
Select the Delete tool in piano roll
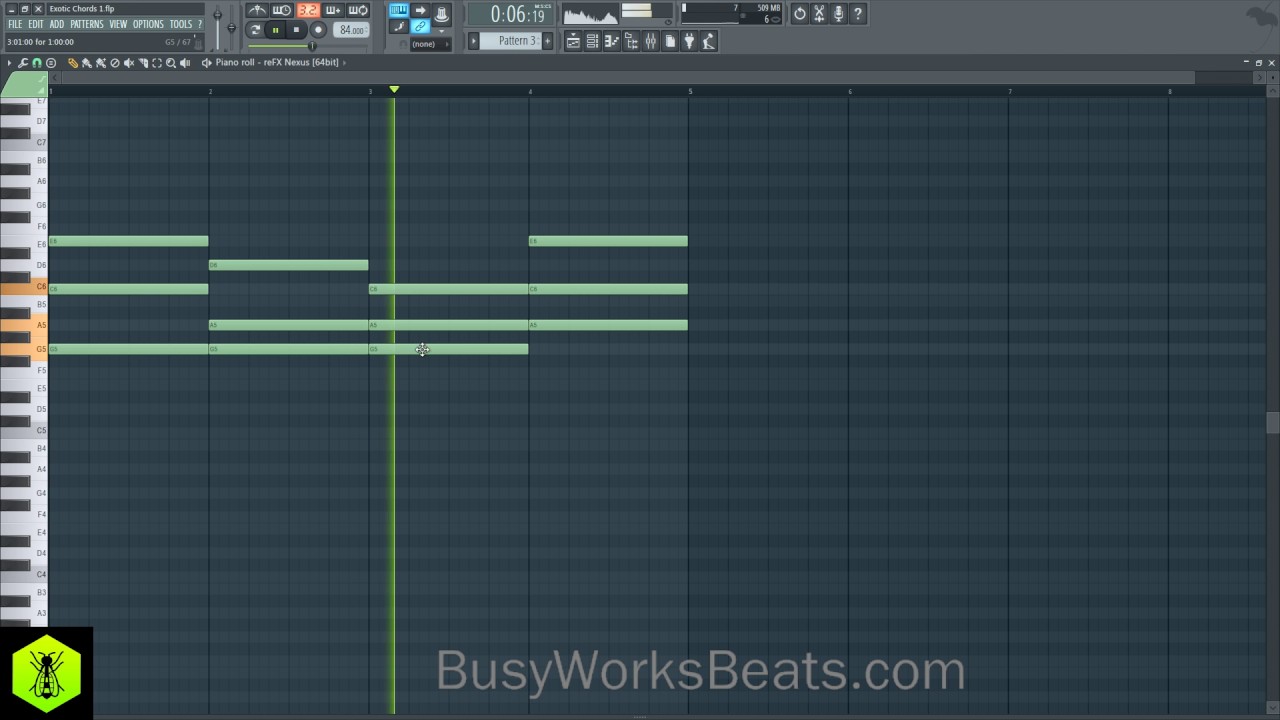pos(114,62)
